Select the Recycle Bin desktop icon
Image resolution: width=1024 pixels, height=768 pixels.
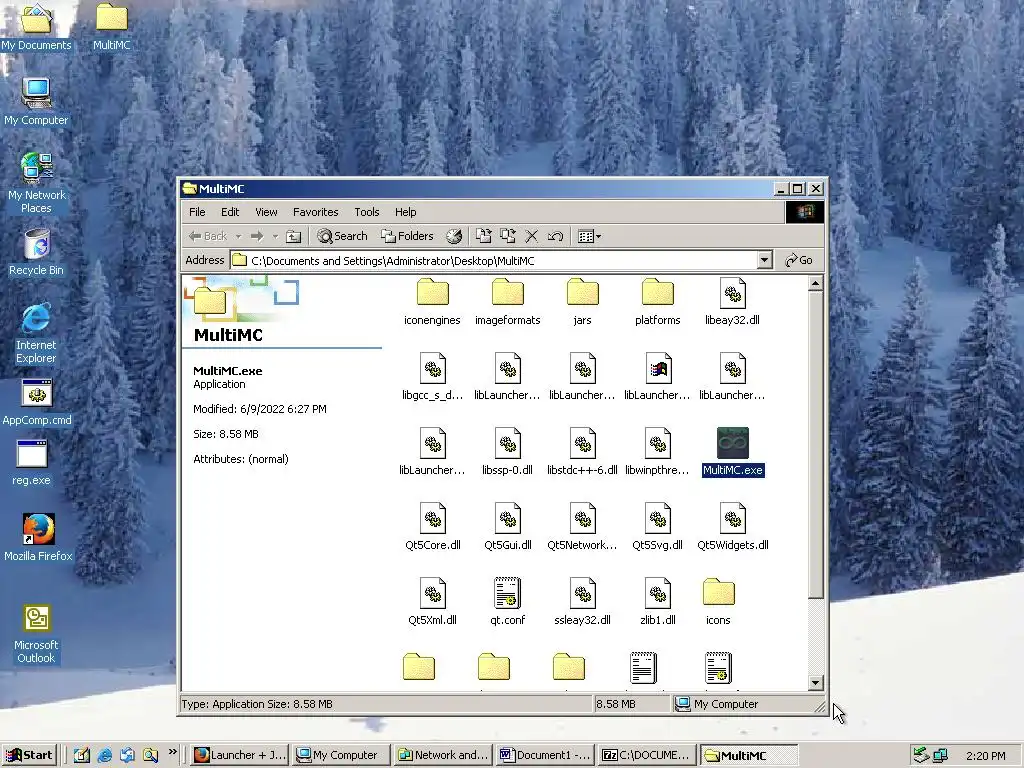(36, 252)
